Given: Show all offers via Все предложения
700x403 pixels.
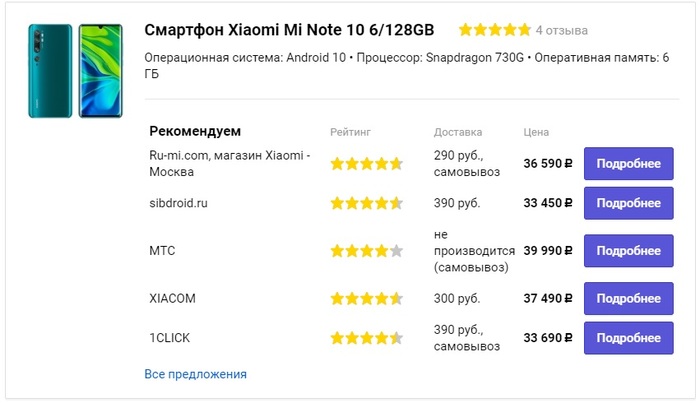Looking at the screenshot, I should (x=195, y=374).
